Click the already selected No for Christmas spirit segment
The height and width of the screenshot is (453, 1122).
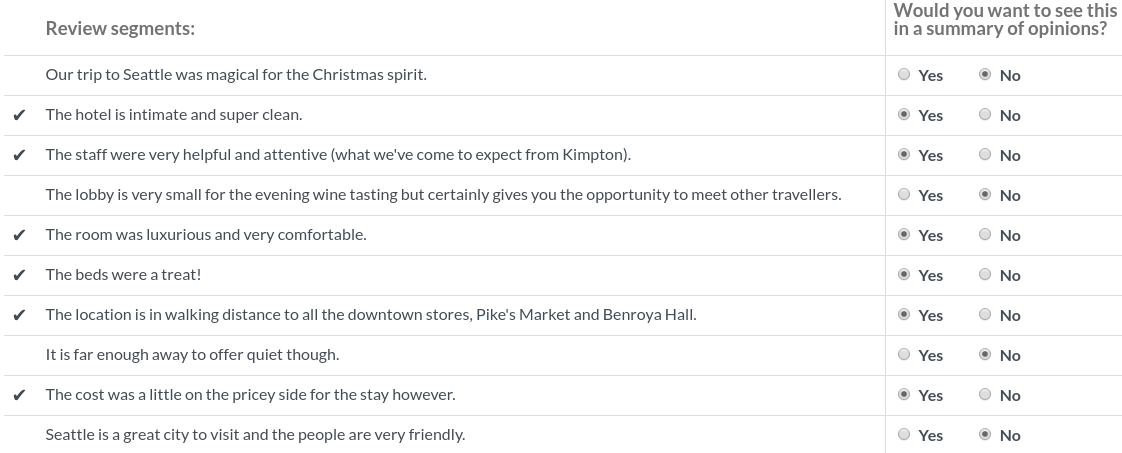985,74
